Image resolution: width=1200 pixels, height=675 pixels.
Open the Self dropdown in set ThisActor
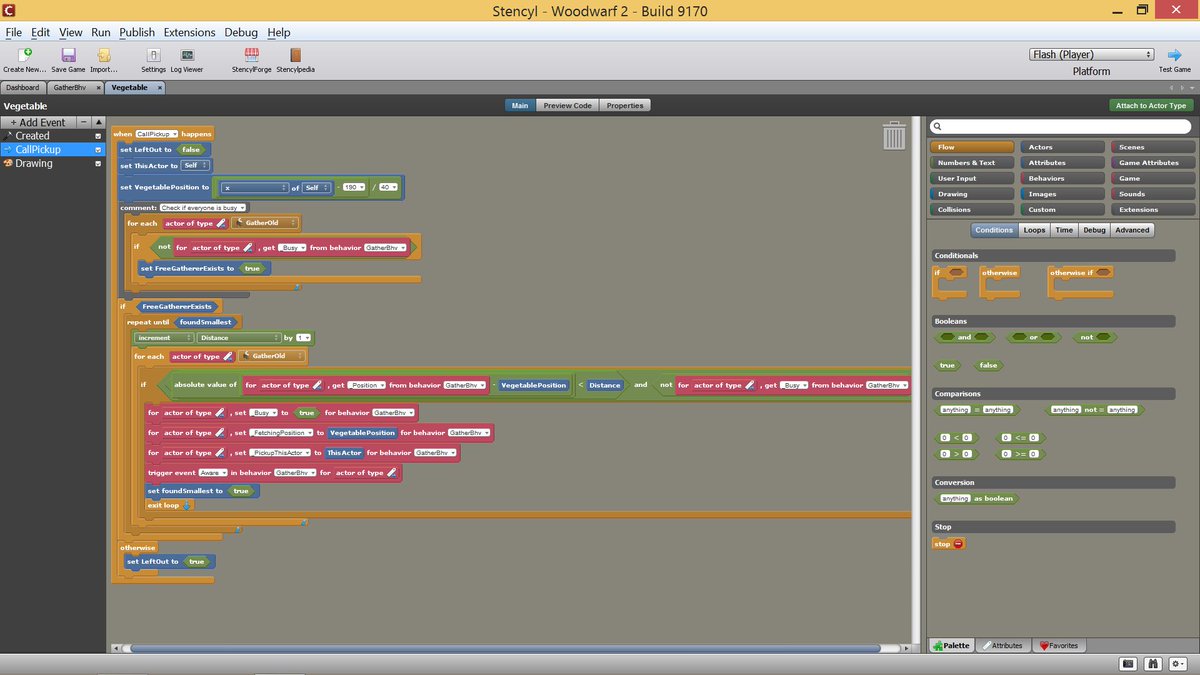pyautogui.click(x=195, y=165)
